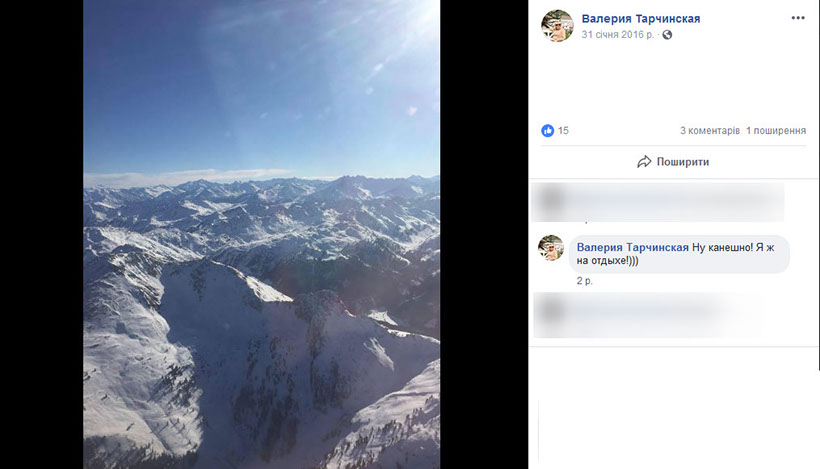820x469 pixels.
Task: Expand the 3 коментарів comments list
Action: click(709, 131)
